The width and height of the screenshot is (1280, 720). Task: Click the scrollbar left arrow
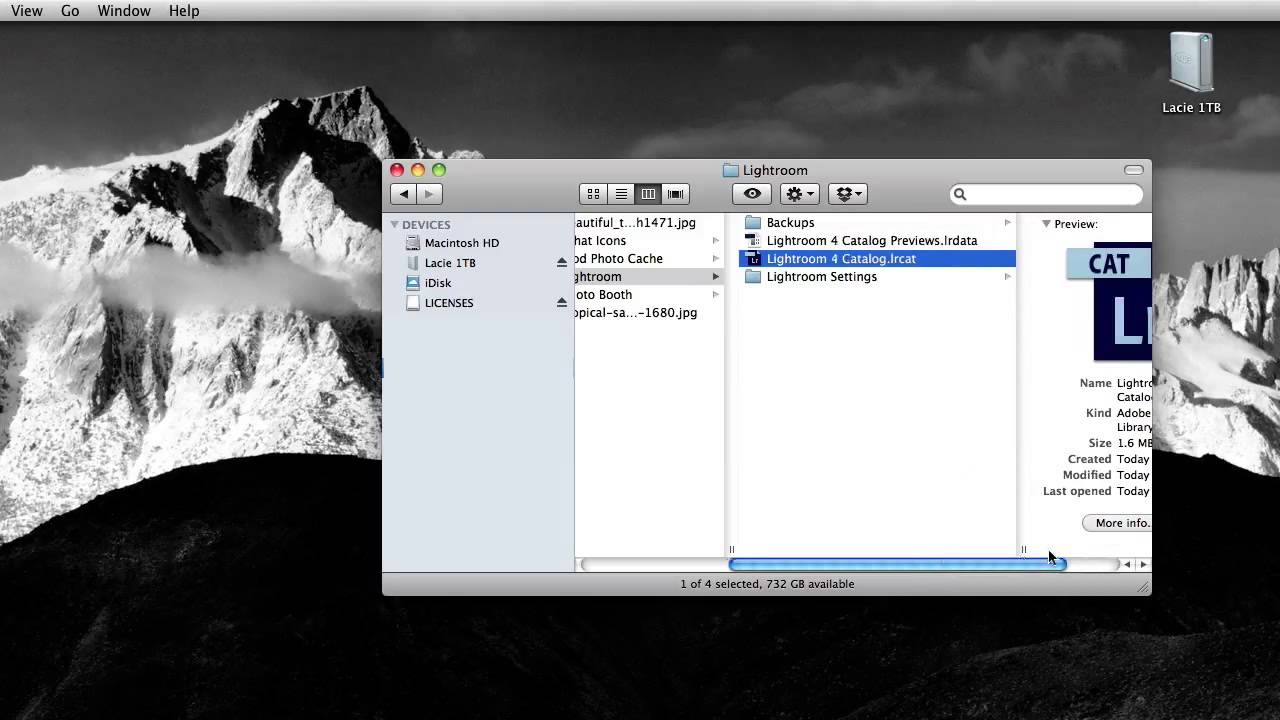pos(1127,564)
